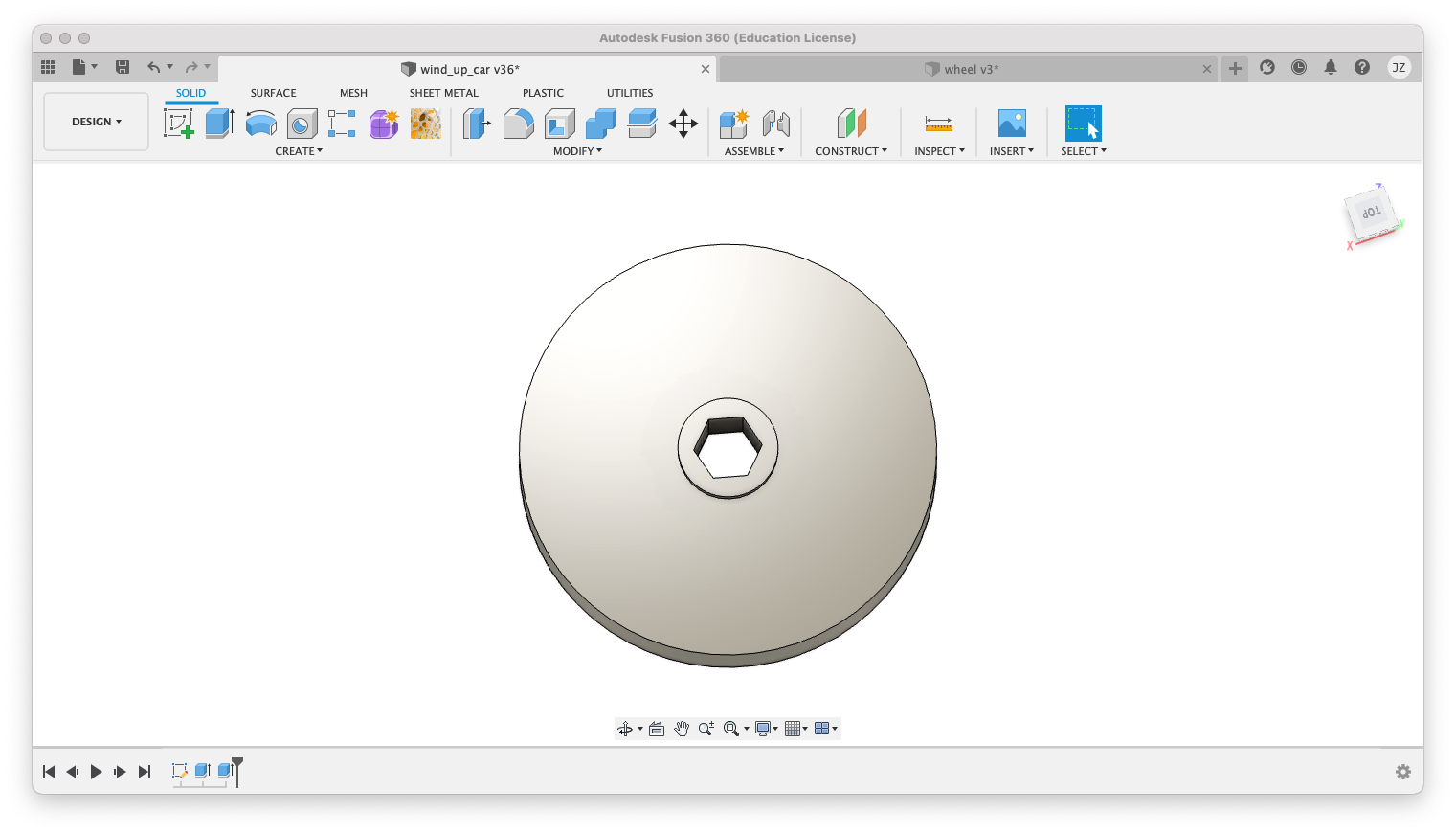
Task: Switch to the MESH tab
Action: (x=353, y=93)
